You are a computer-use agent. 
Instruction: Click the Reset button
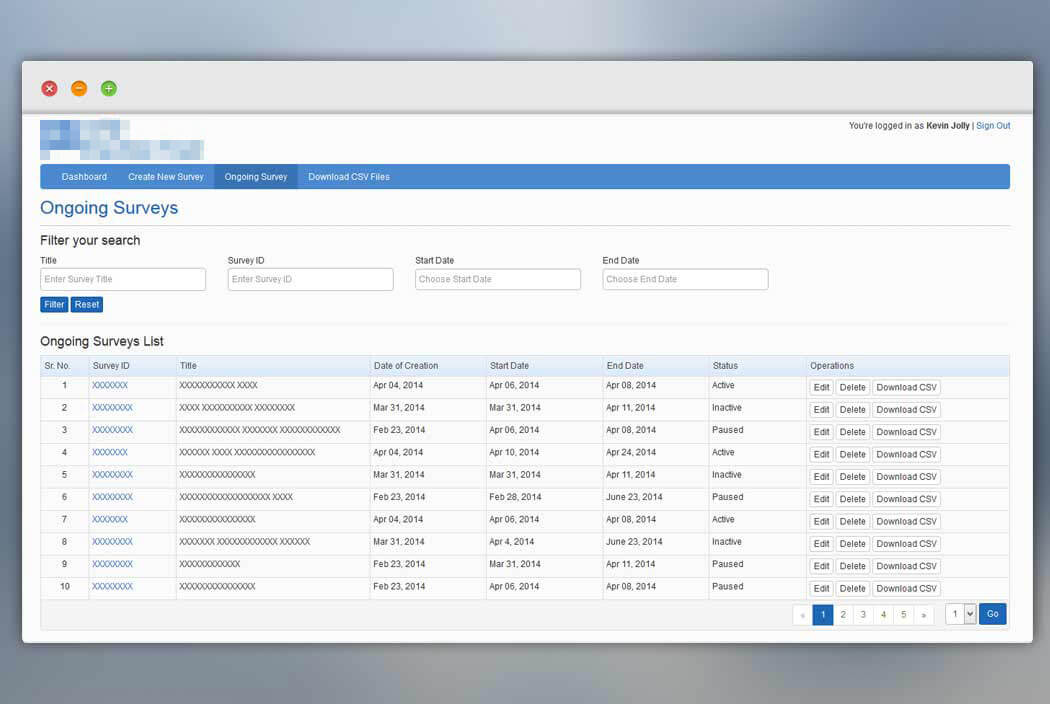(87, 305)
